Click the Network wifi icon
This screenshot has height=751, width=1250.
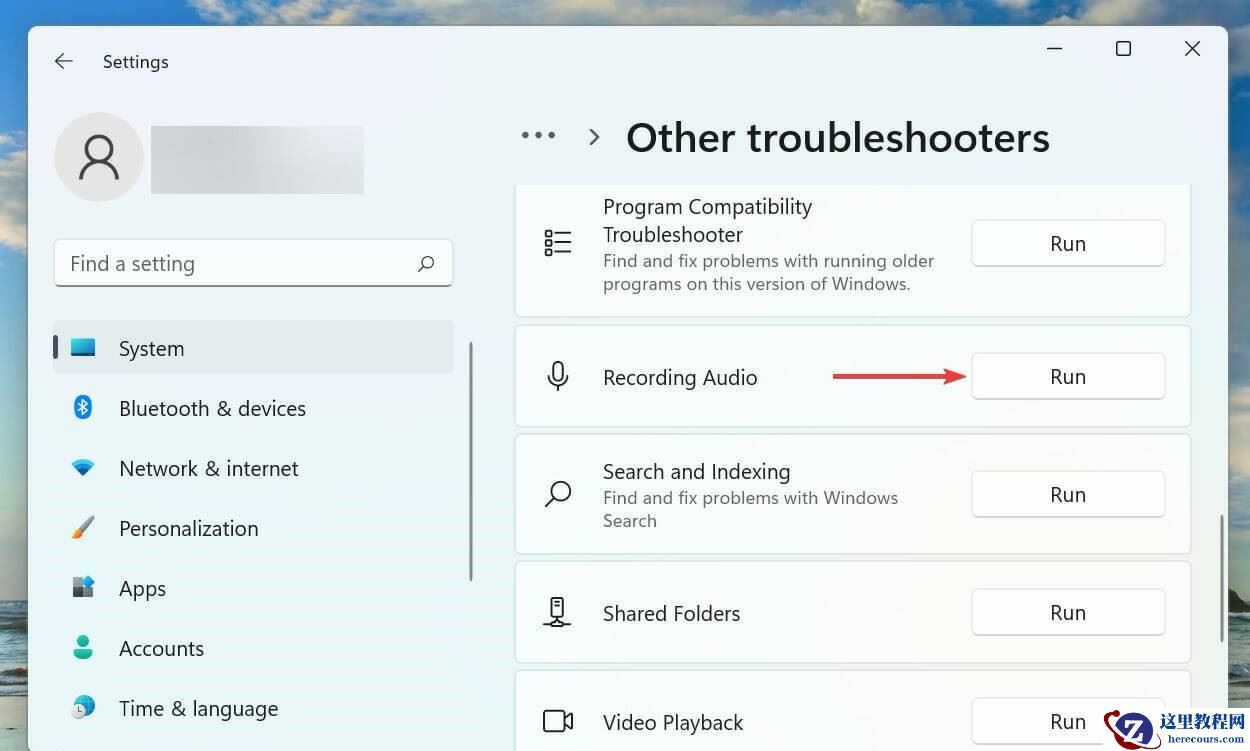click(83, 468)
